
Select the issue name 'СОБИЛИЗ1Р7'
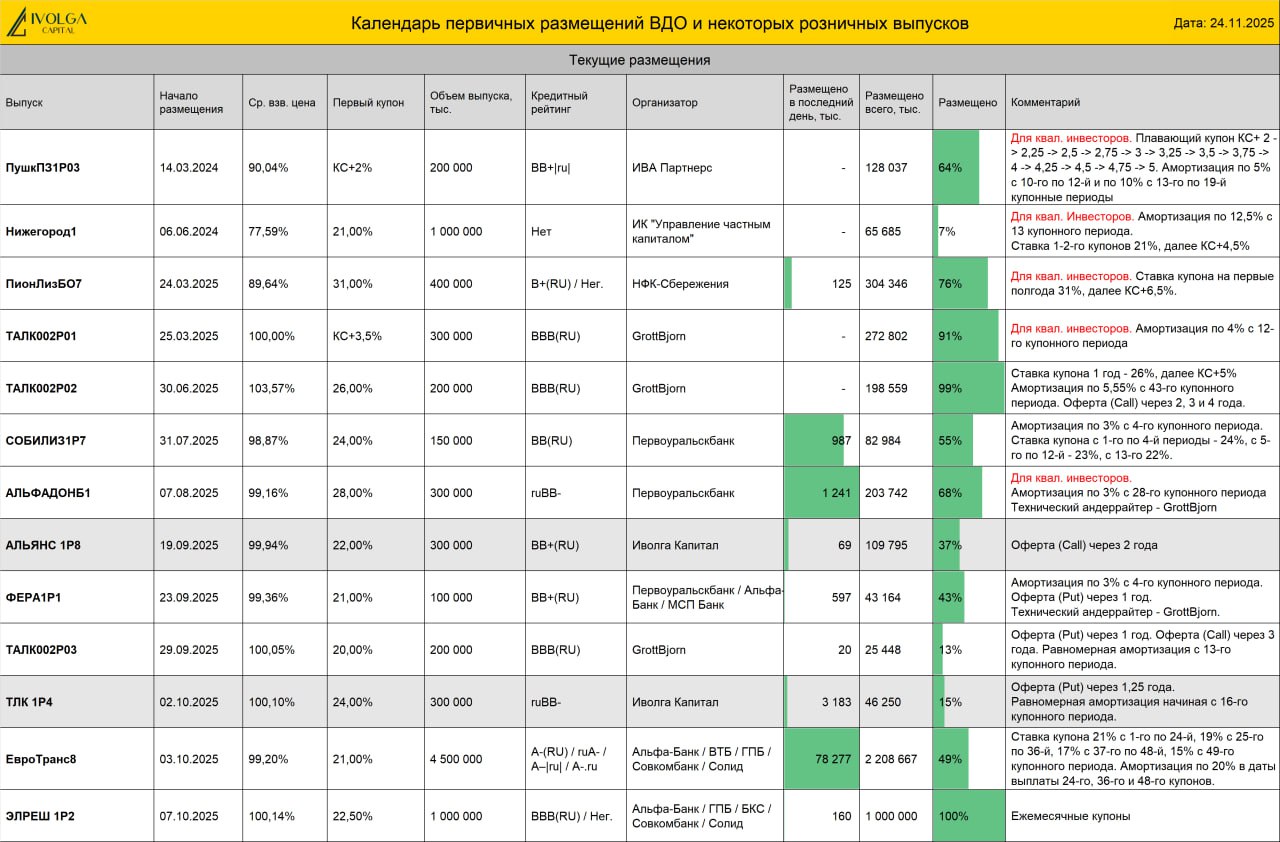[x=46, y=440]
